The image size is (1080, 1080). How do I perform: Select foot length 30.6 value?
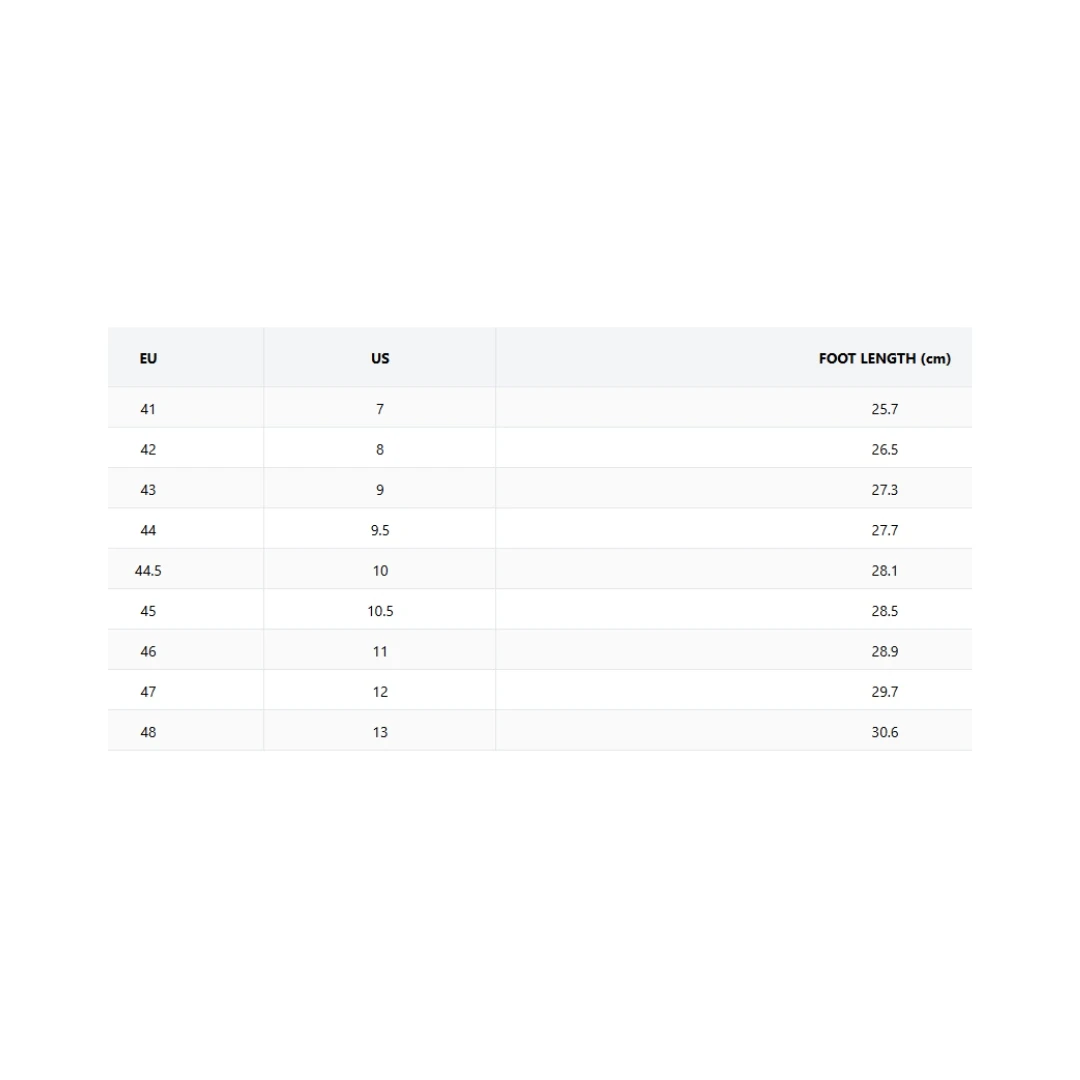click(x=884, y=732)
